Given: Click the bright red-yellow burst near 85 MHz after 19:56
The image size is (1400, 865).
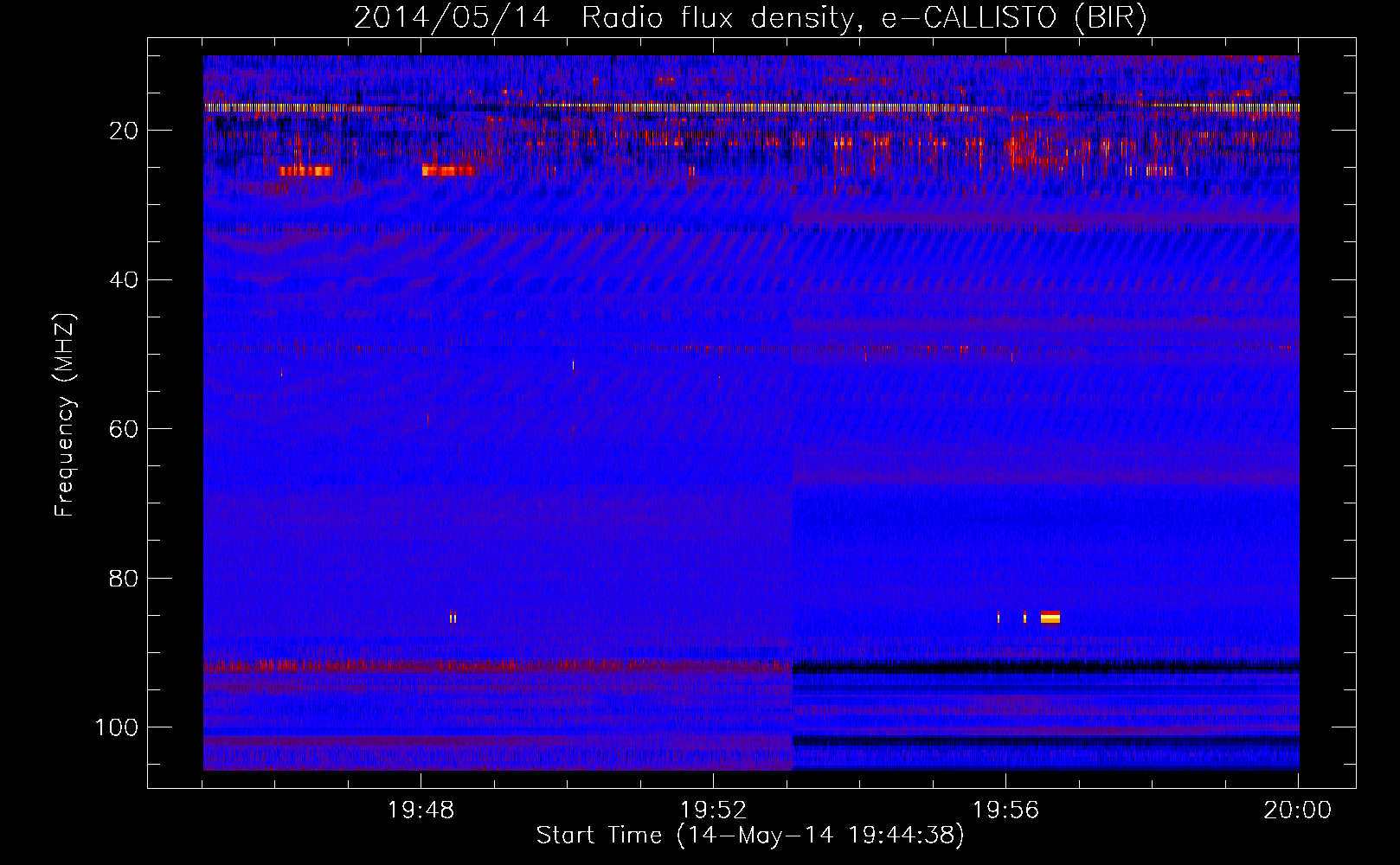Looking at the screenshot, I should tap(1050, 617).
